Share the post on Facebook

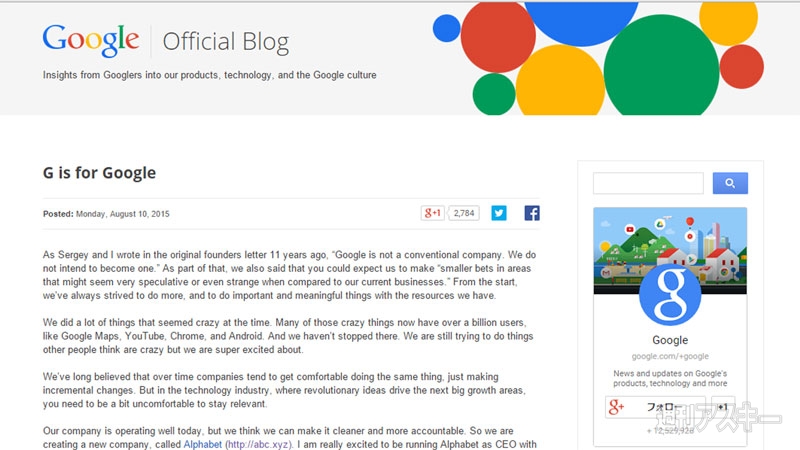[532, 213]
